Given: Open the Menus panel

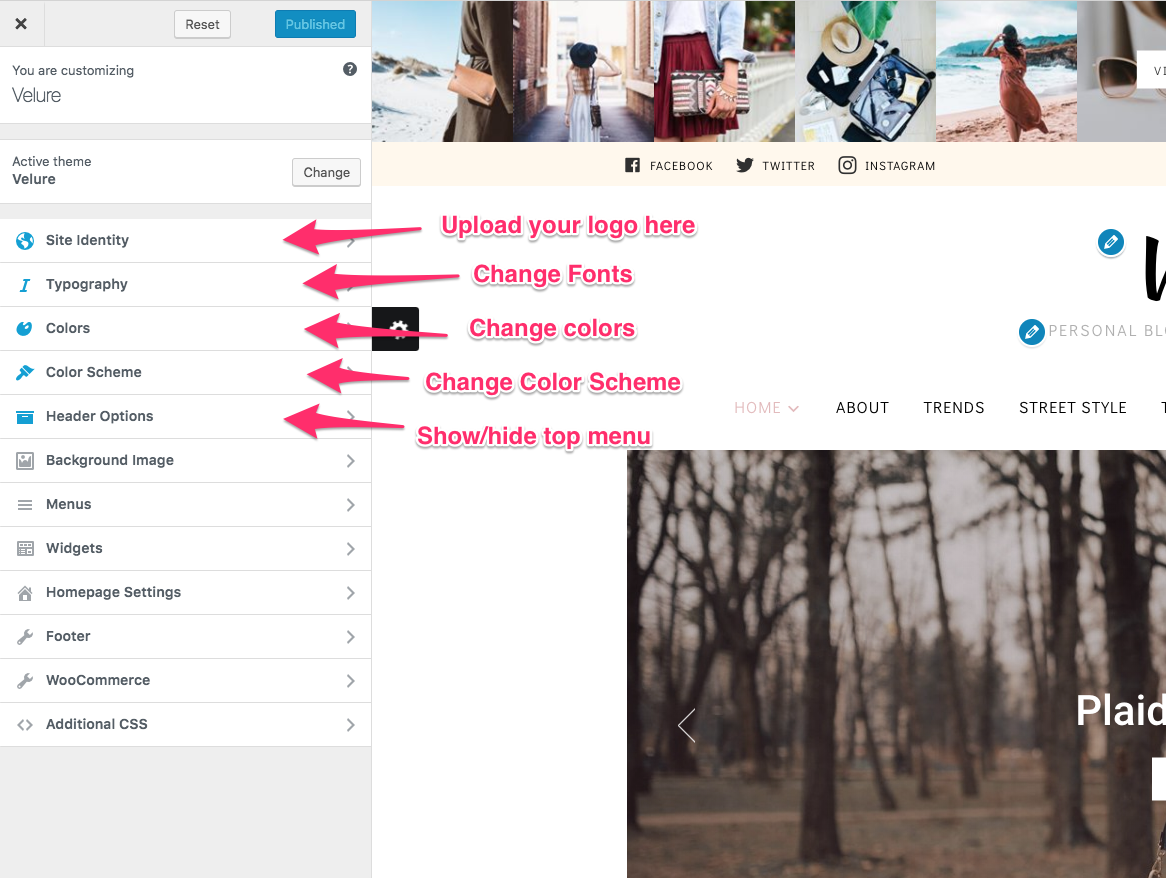Looking at the screenshot, I should 185,505.
